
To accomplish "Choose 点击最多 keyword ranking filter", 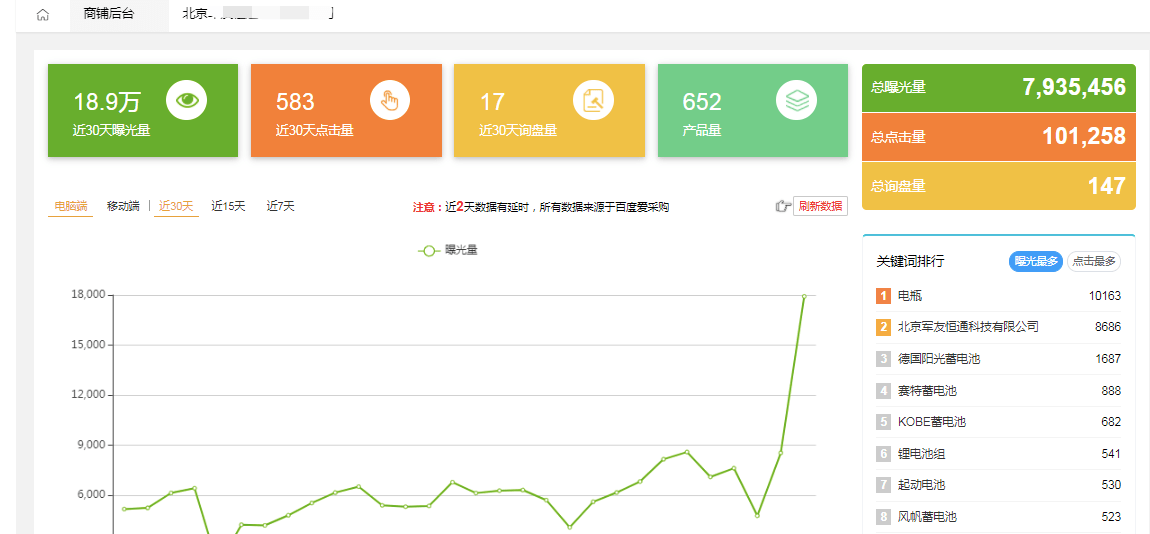I will (x=1094, y=261).
